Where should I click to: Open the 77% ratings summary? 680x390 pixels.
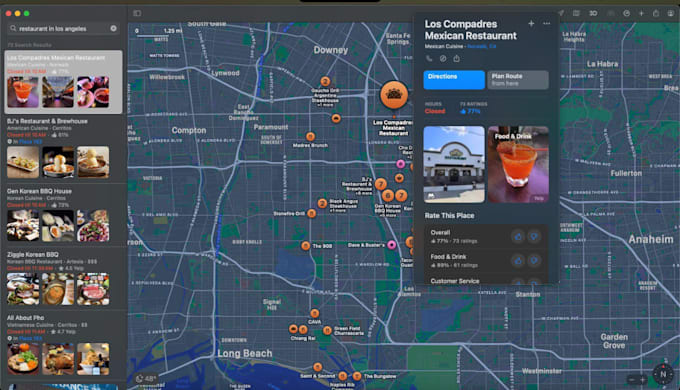coord(470,111)
